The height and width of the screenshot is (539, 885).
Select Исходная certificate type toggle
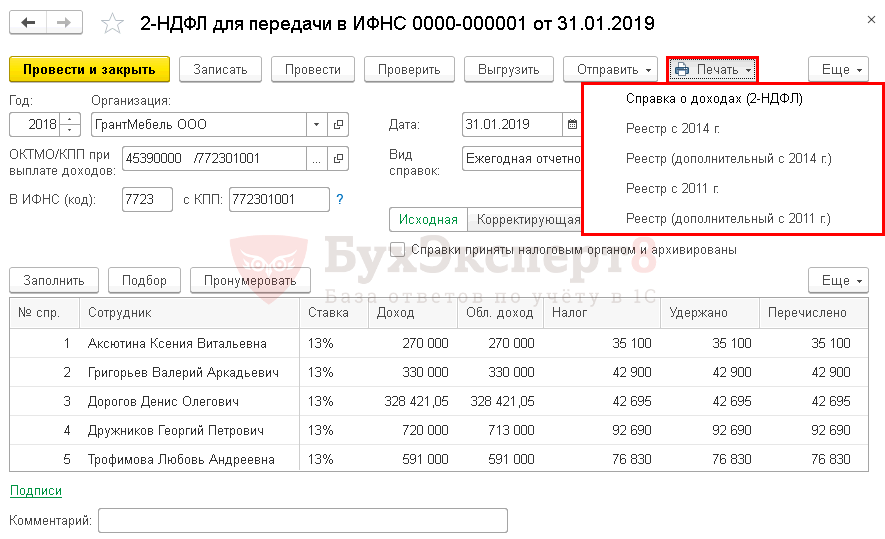click(x=428, y=220)
